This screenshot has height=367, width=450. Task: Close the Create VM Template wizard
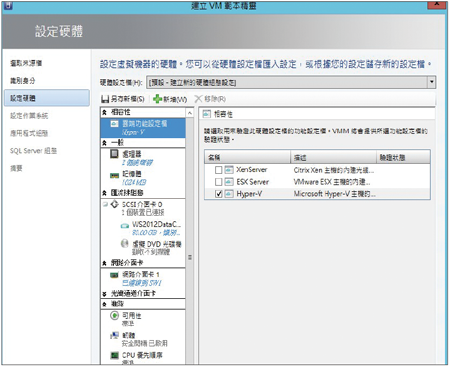click(437, 5)
